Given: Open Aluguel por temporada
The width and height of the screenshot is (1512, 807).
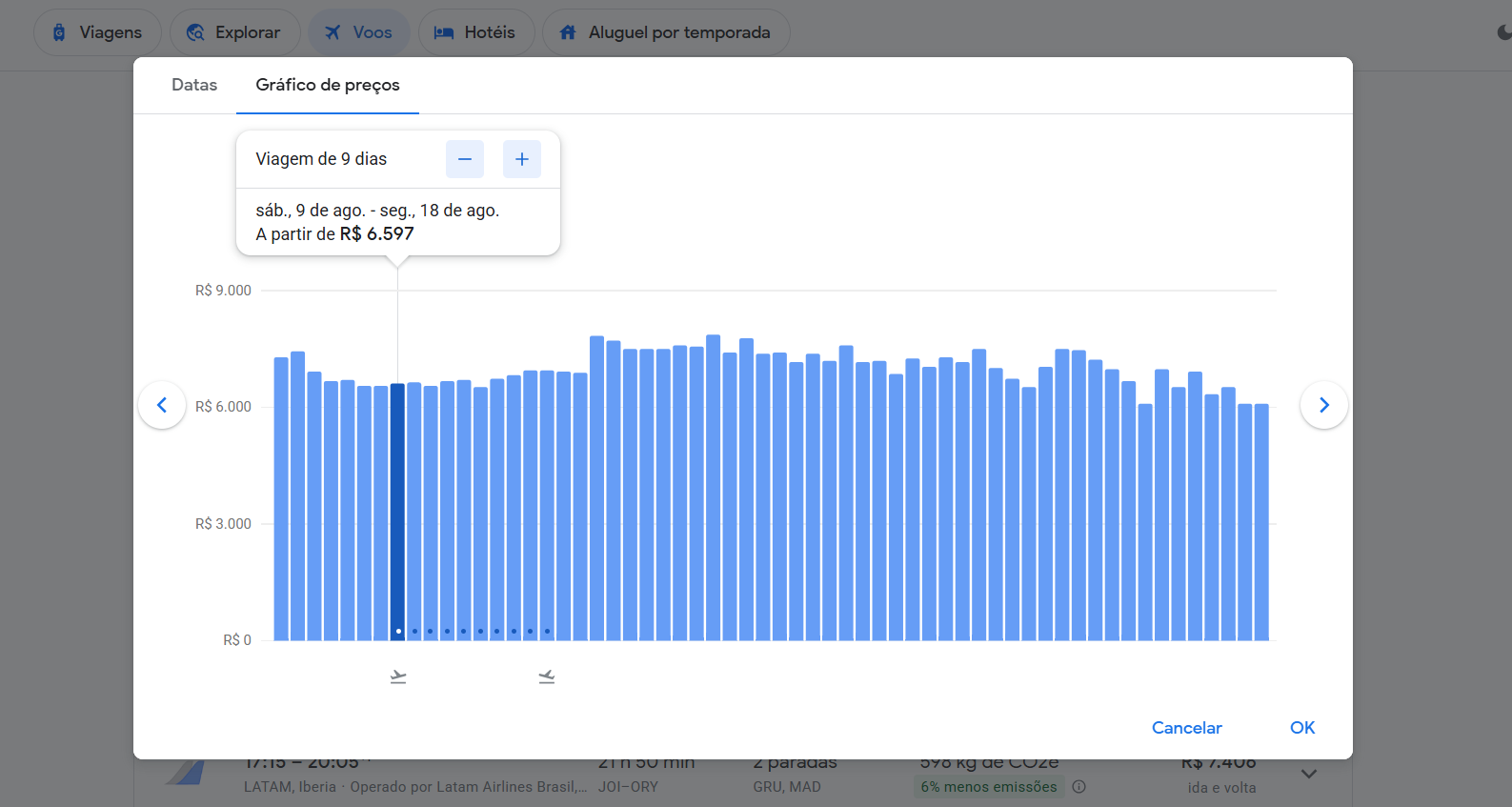Looking at the screenshot, I should pos(666,32).
